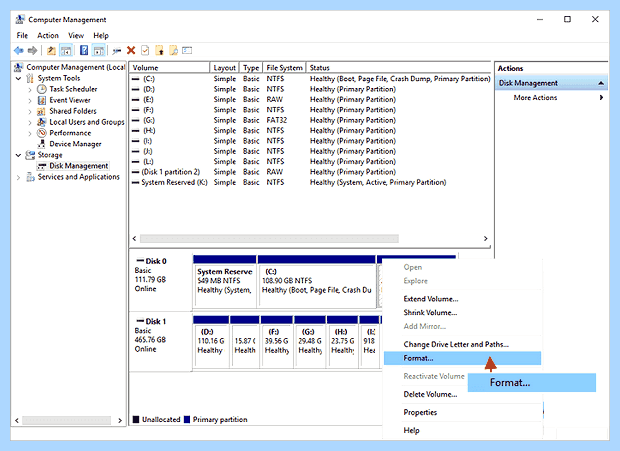Viewport: 620px width, 451px height.
Task: Click the list settings toolbar icon
Action: (187, 51)
